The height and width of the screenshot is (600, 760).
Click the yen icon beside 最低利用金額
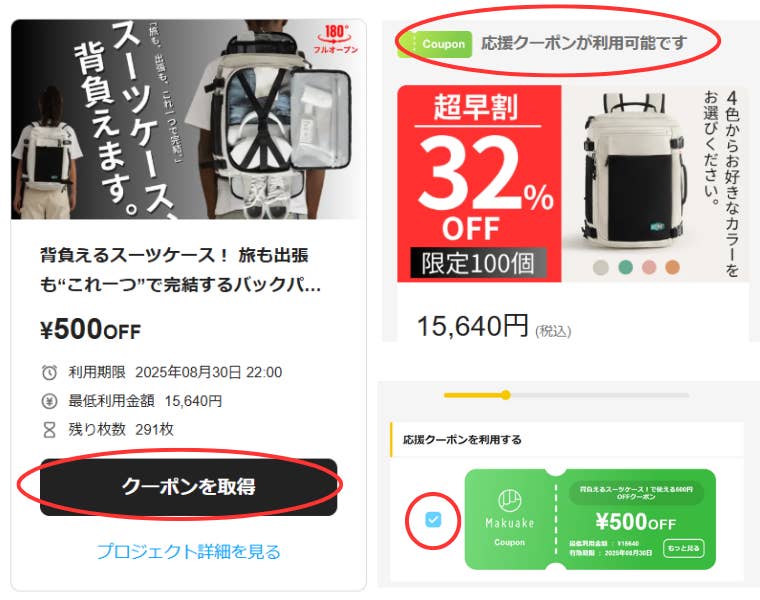[x=49, y=401]
